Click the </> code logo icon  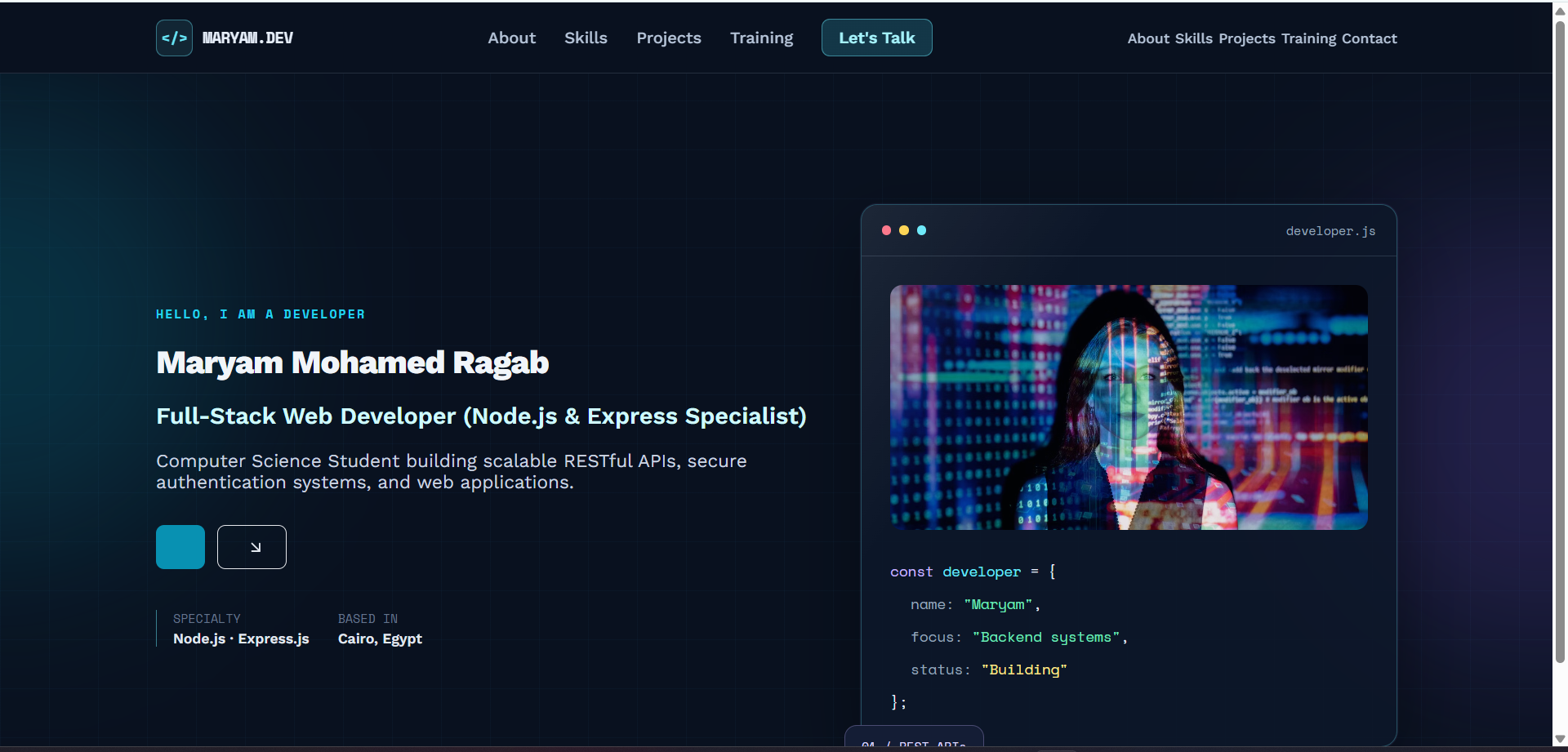(x=174, y=38)
